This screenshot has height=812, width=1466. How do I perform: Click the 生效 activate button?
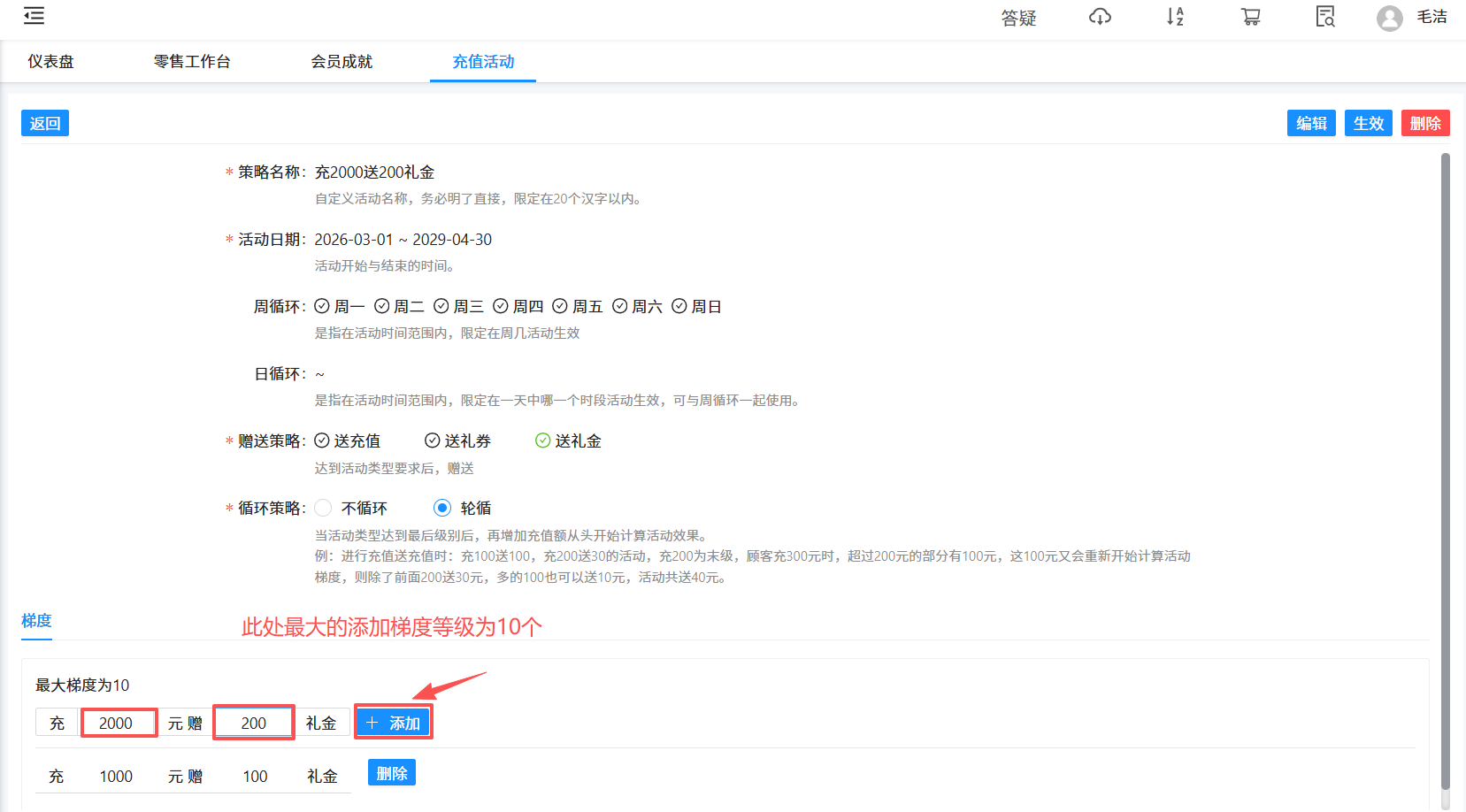pos(1368,123)
